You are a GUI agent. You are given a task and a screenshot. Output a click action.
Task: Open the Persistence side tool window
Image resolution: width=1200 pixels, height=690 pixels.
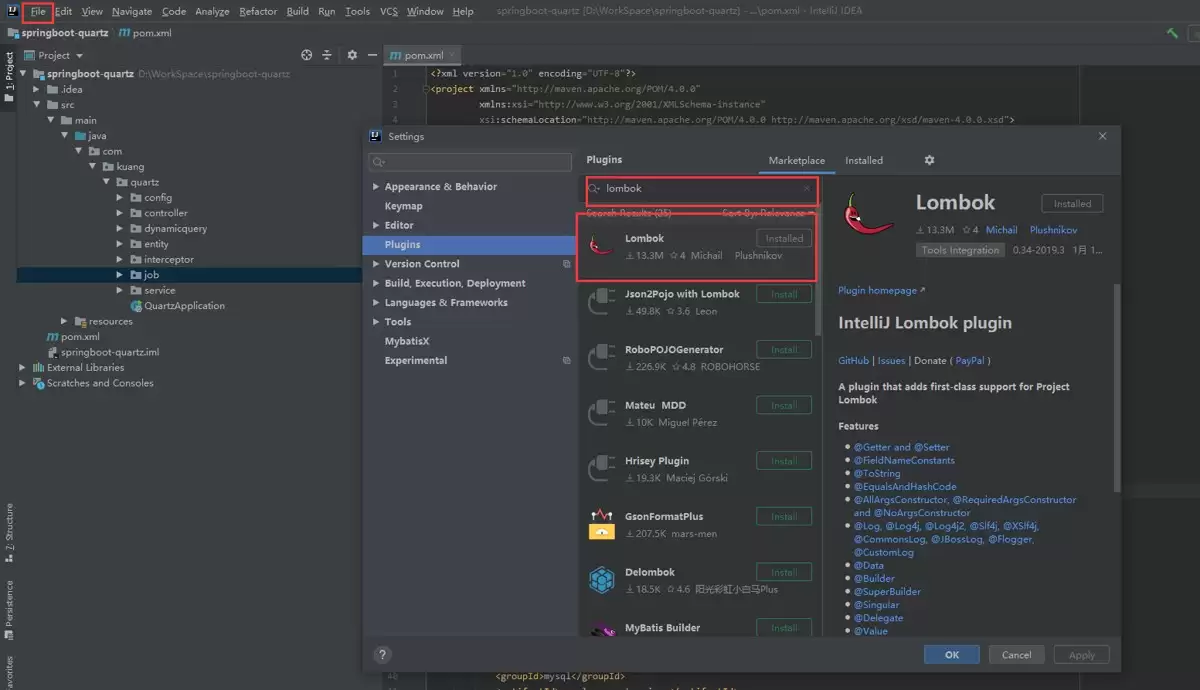click(9, 609)
